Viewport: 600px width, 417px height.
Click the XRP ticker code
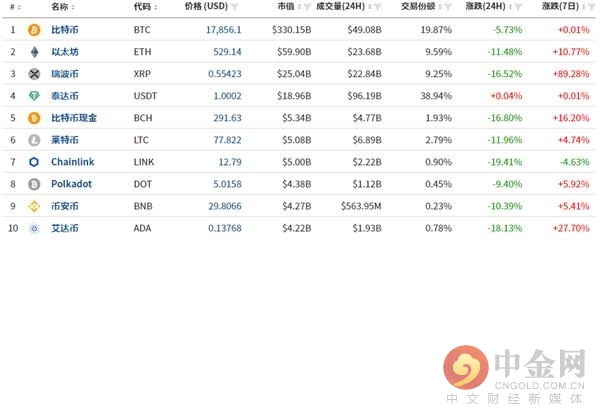coord(142,74)
